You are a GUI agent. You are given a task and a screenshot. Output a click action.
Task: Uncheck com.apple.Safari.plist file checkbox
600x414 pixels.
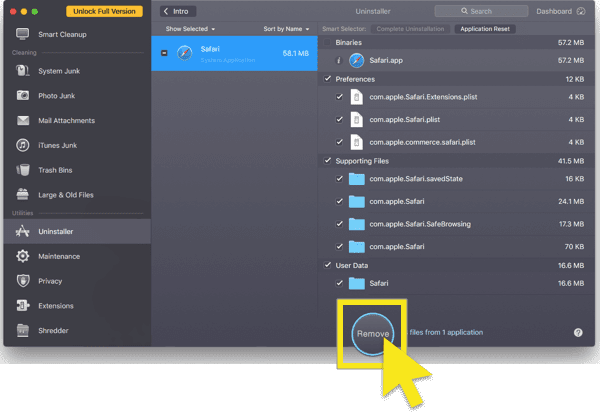pos(341,119)
